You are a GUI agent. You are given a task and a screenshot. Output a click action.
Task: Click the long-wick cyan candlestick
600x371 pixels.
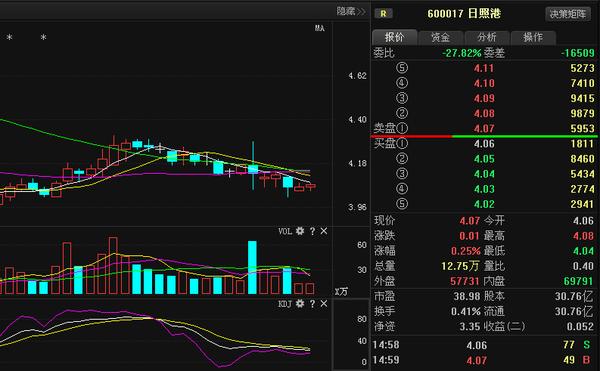(253, 165)
